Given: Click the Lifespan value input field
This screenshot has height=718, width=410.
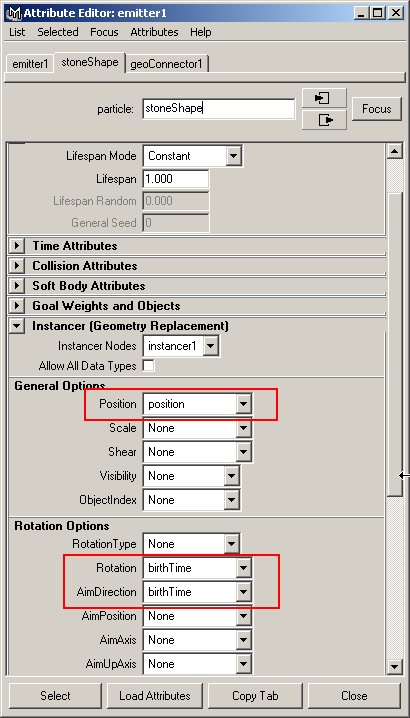Looking at the screenshot, I should pyautogui.click(x=176, y=179).
